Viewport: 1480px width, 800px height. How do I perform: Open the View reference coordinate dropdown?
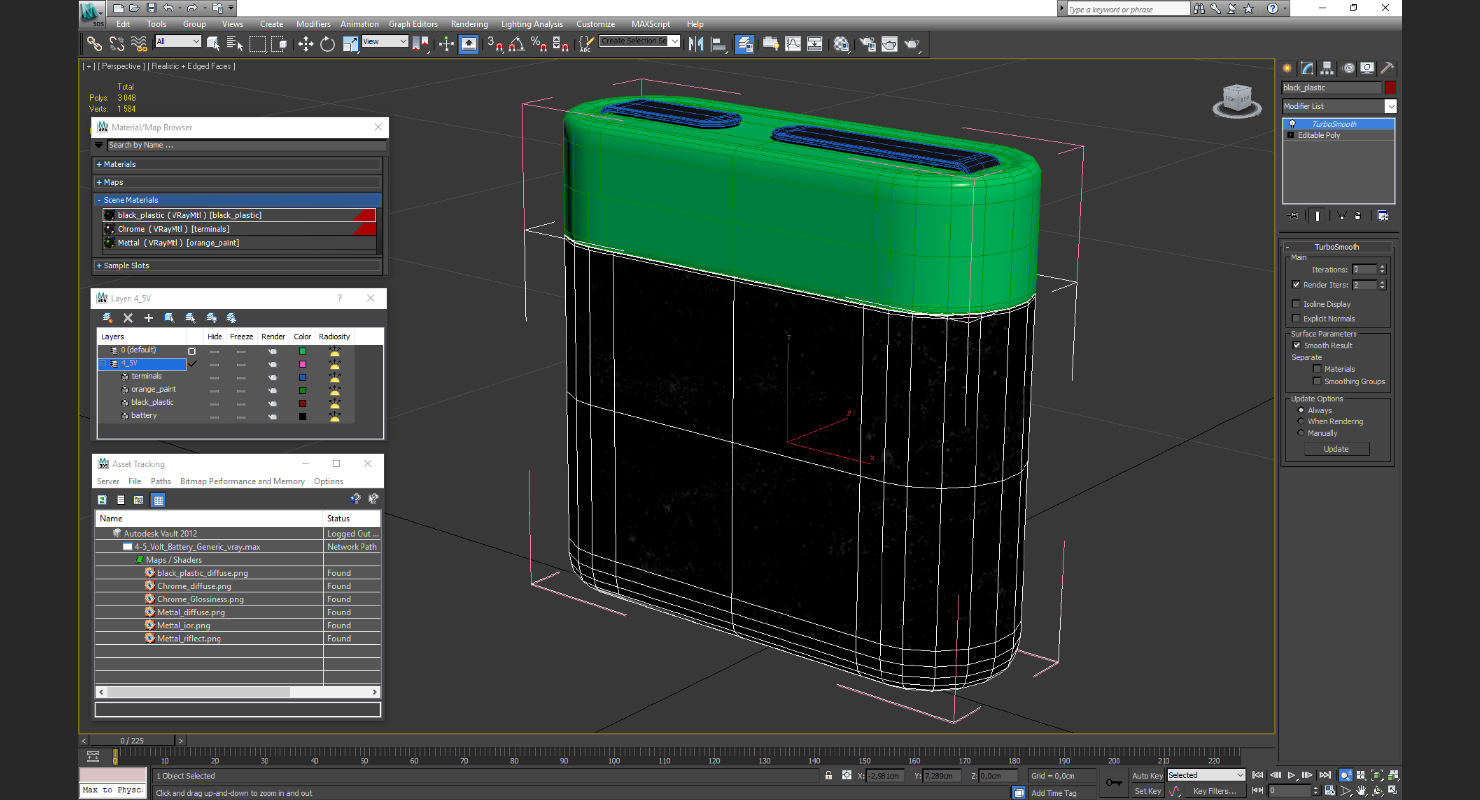385,41
